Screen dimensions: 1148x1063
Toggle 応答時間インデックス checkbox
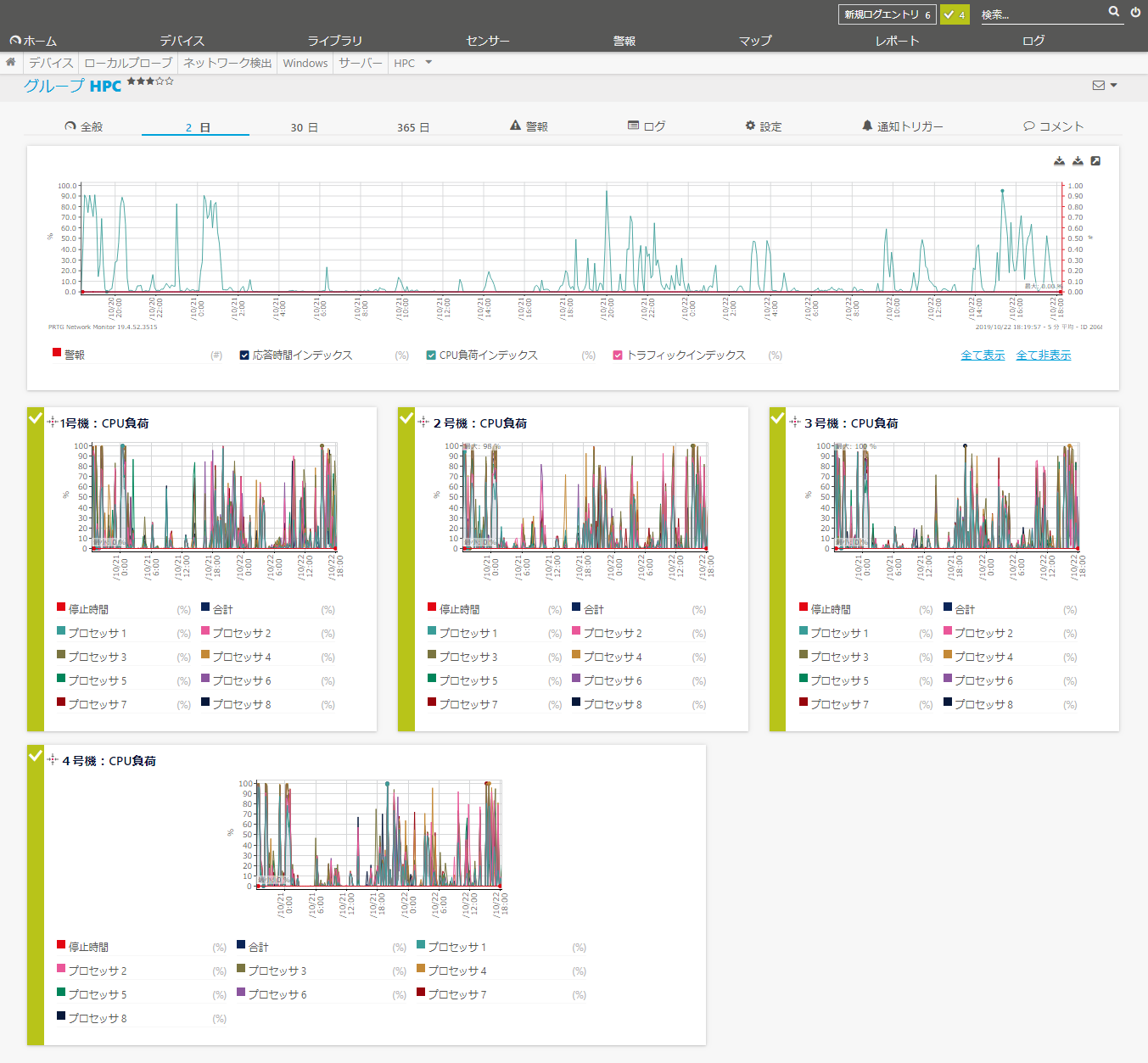[x=244, y=355]
